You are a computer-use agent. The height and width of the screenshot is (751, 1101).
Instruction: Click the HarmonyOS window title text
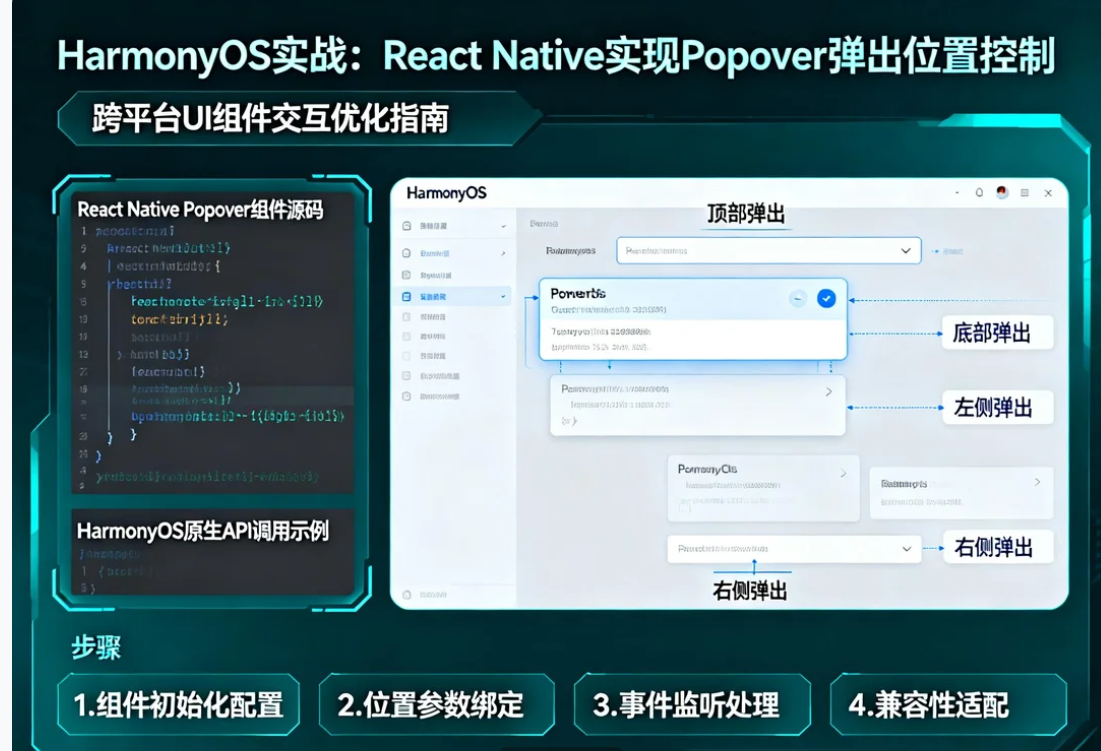[446, 193]
